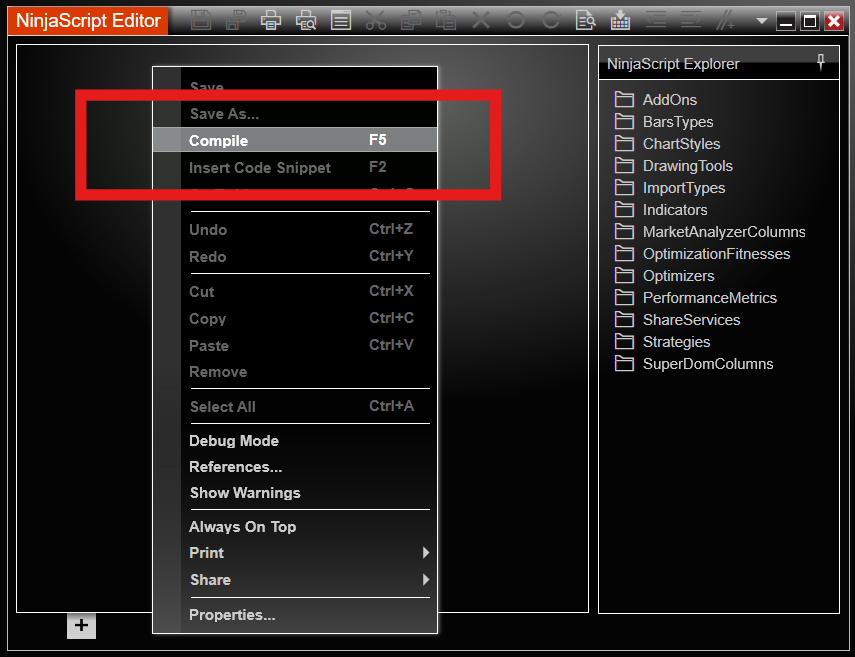
Task: Open the MarketAnalyzerColumns folder
Action: [710, 232]
